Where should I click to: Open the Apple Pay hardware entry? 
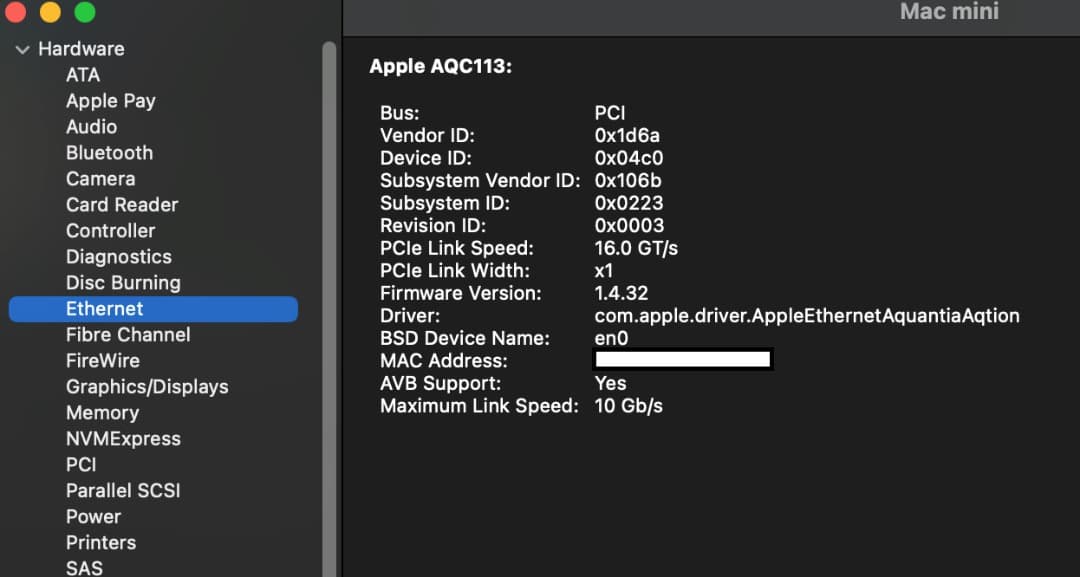click(110, 100)
